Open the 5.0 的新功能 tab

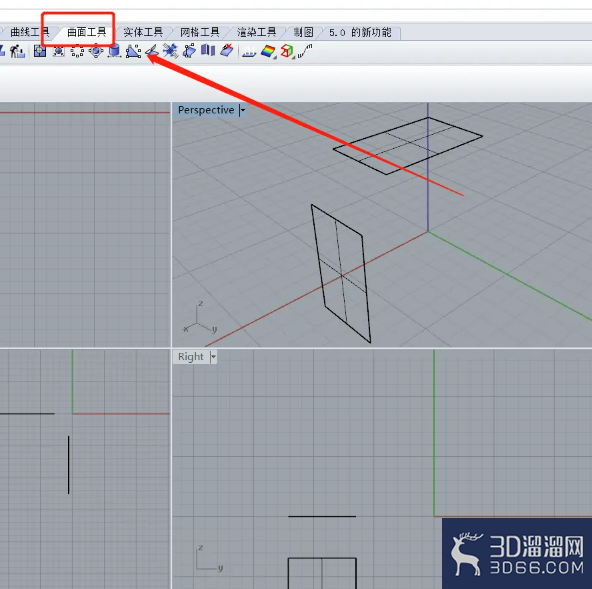coord(360,32)
